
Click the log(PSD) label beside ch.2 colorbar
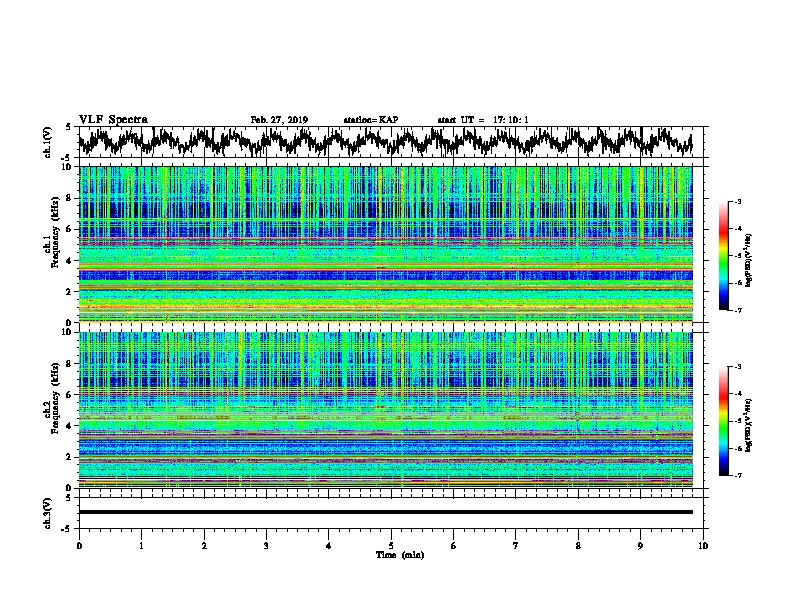click(x=749, y=424)
